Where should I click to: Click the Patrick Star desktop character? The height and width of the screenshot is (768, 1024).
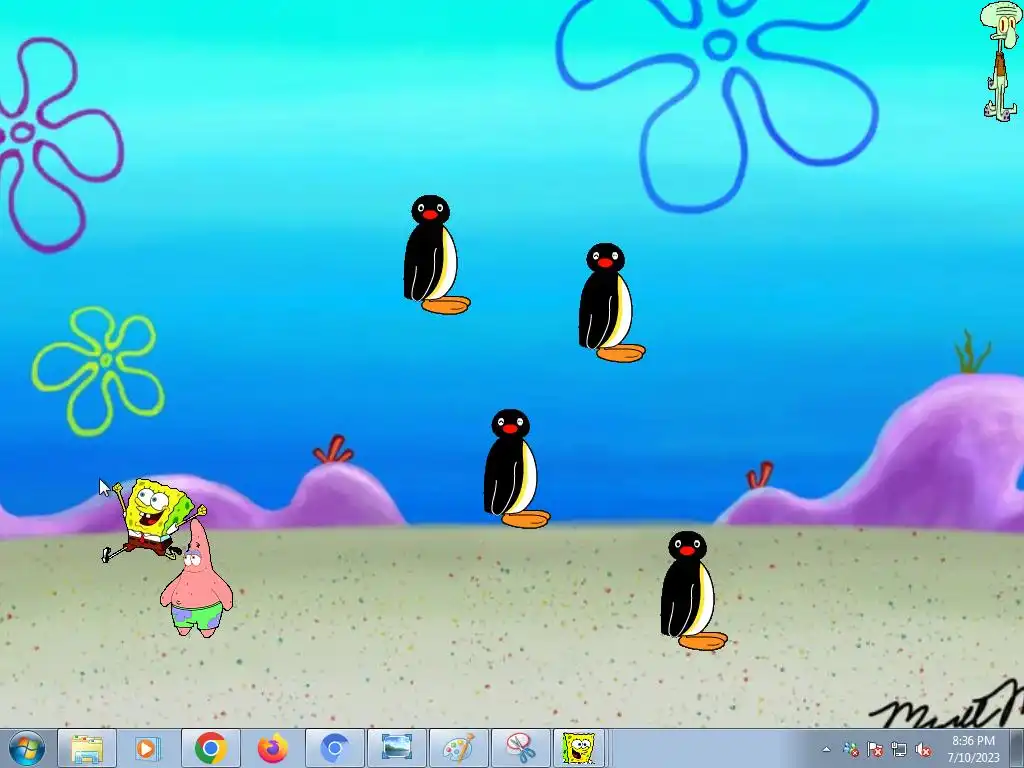pyautogui.click(x=197, y=580)
